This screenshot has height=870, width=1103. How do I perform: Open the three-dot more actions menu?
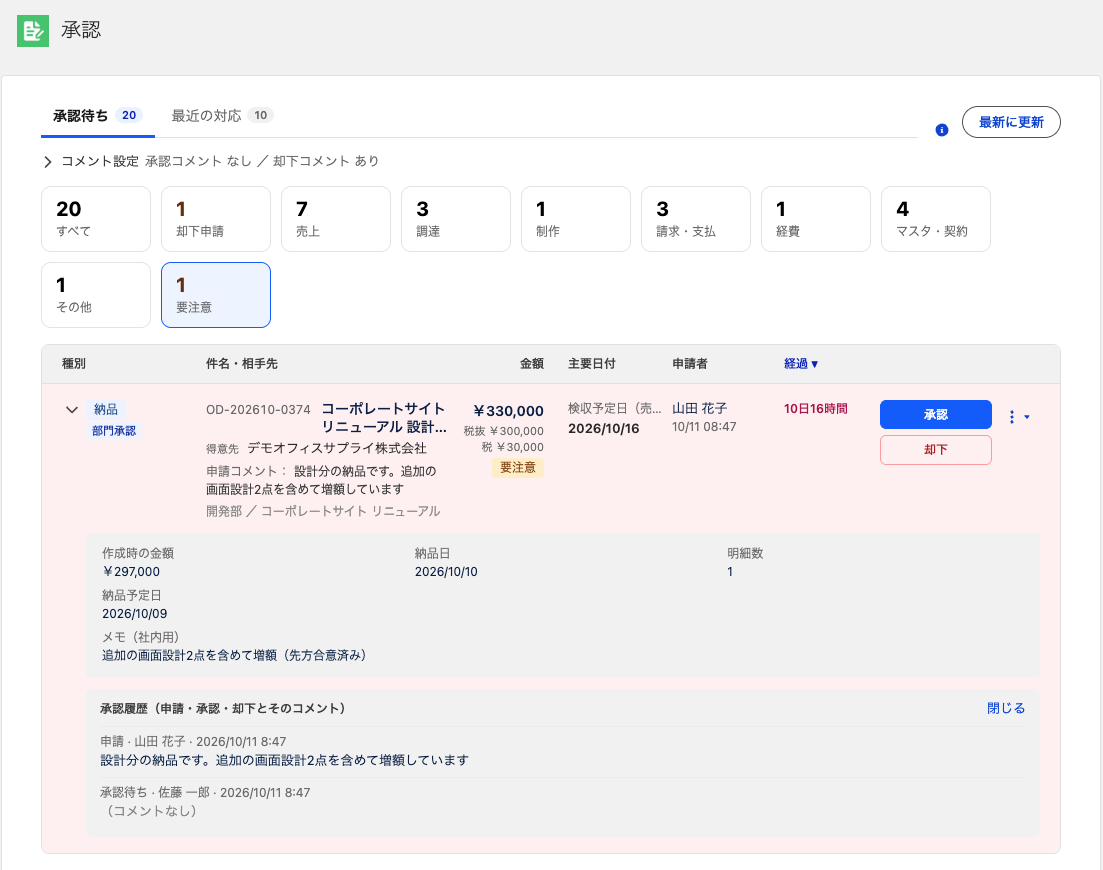pos(1012,417)
